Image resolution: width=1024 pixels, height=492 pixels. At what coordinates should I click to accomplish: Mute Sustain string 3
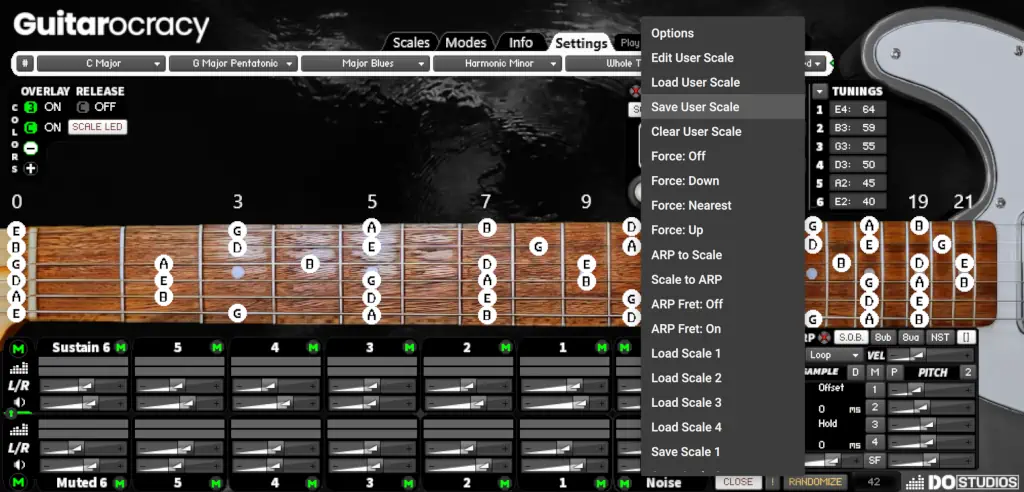pyautogui.click(x=409, y=348)
